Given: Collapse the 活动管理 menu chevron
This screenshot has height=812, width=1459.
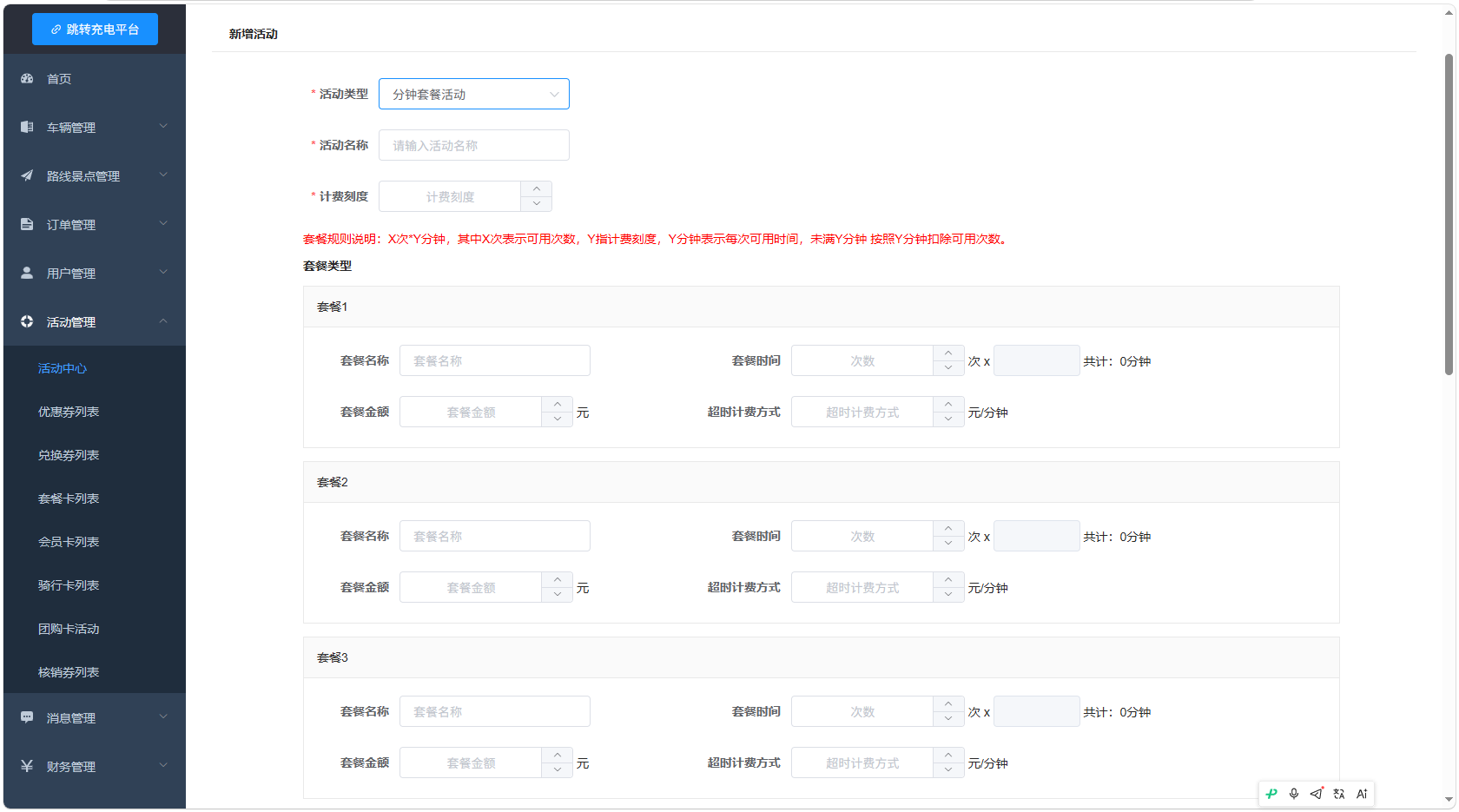Looking at the screenshot, I should click(x=163, y=320).
